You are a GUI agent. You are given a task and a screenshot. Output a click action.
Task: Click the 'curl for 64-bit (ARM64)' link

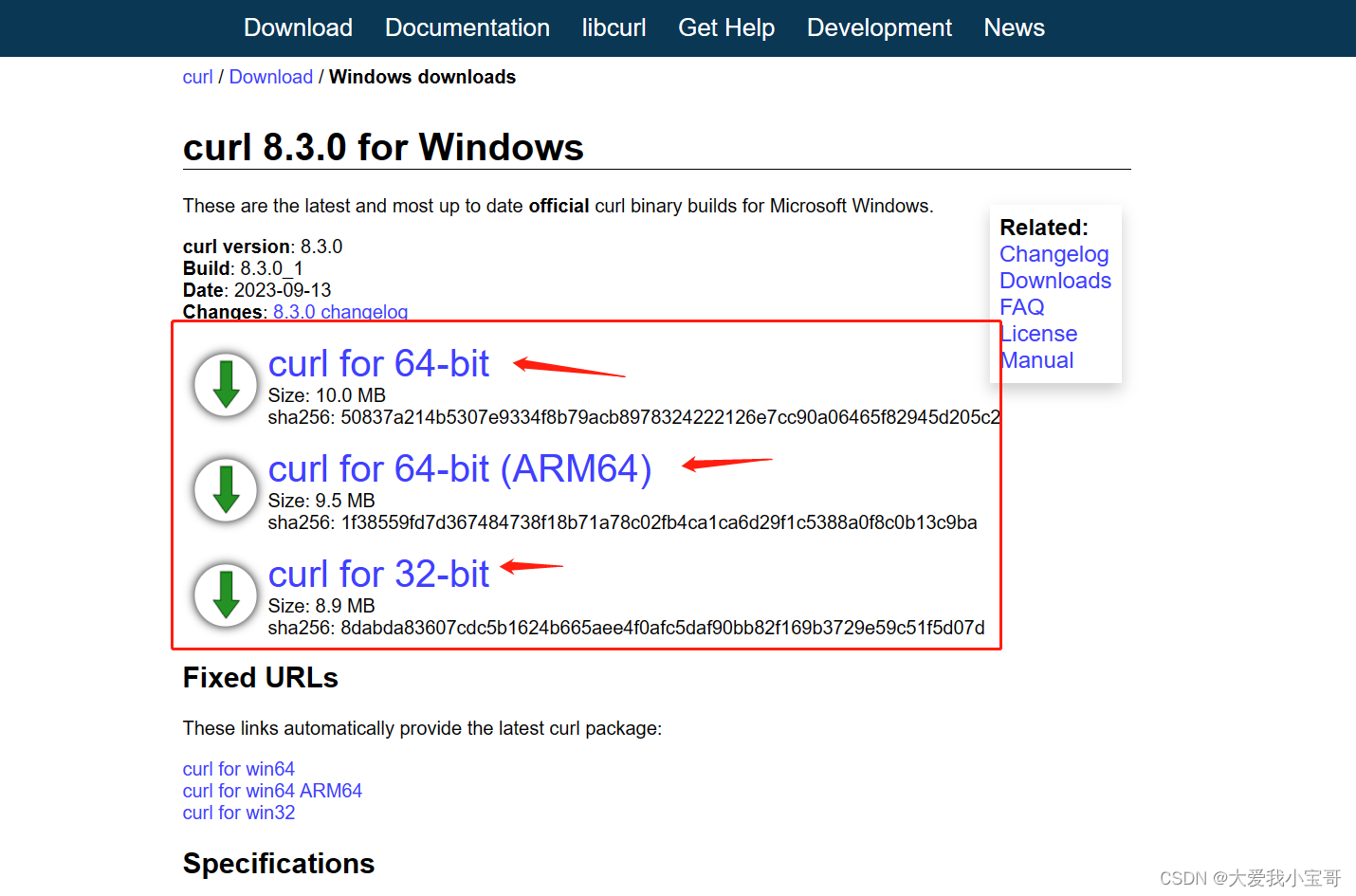[x=460, y=469]
